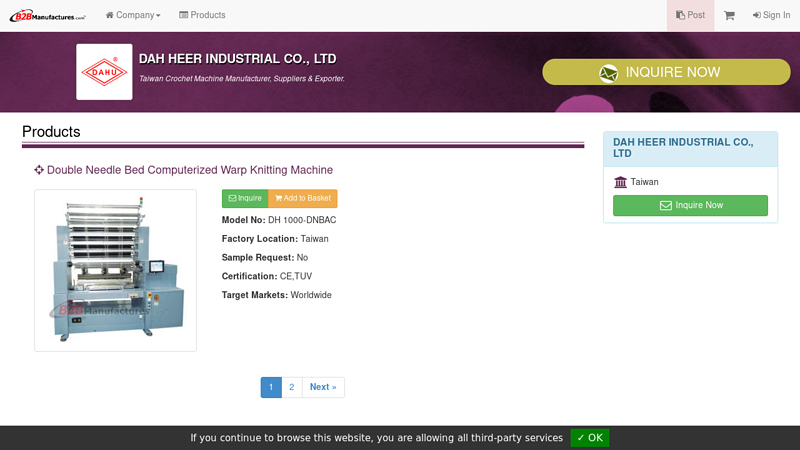Go to page 2 of products

tap(291, 387)
